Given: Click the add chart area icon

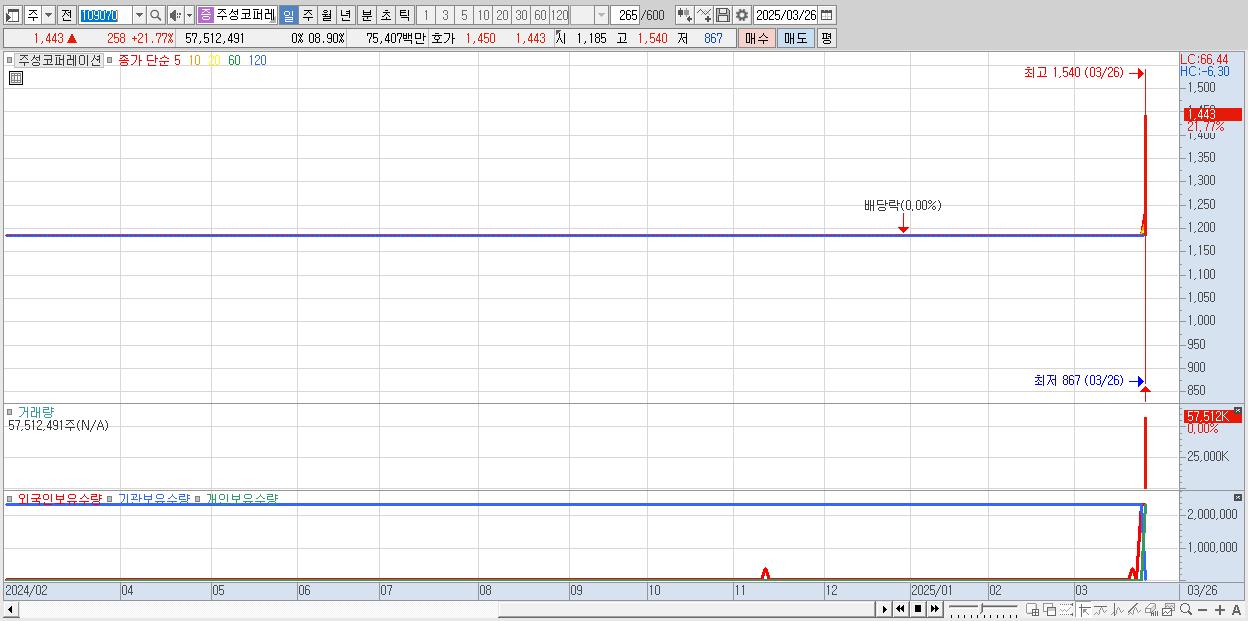Looking at the screenshot, I should (x=1033, y=609).
